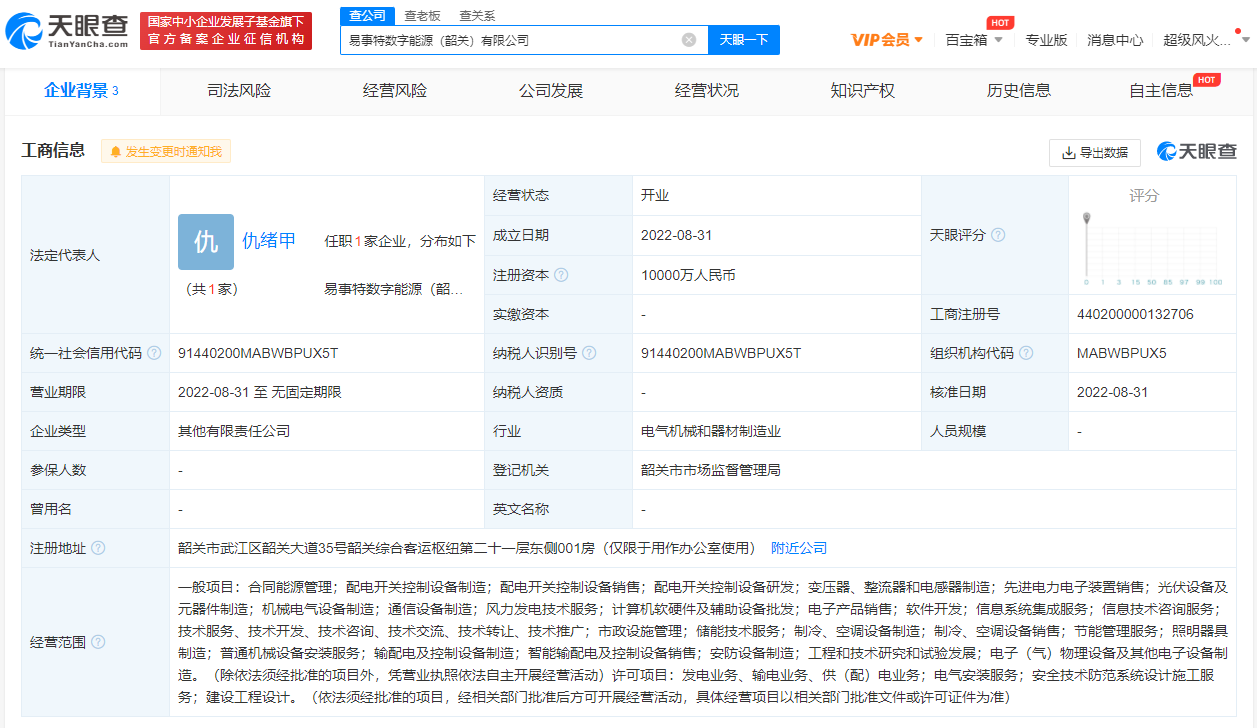The image size is (1257, 728).
Task: Open the 消息中心 menu
Action: [x=1115, y=40]
